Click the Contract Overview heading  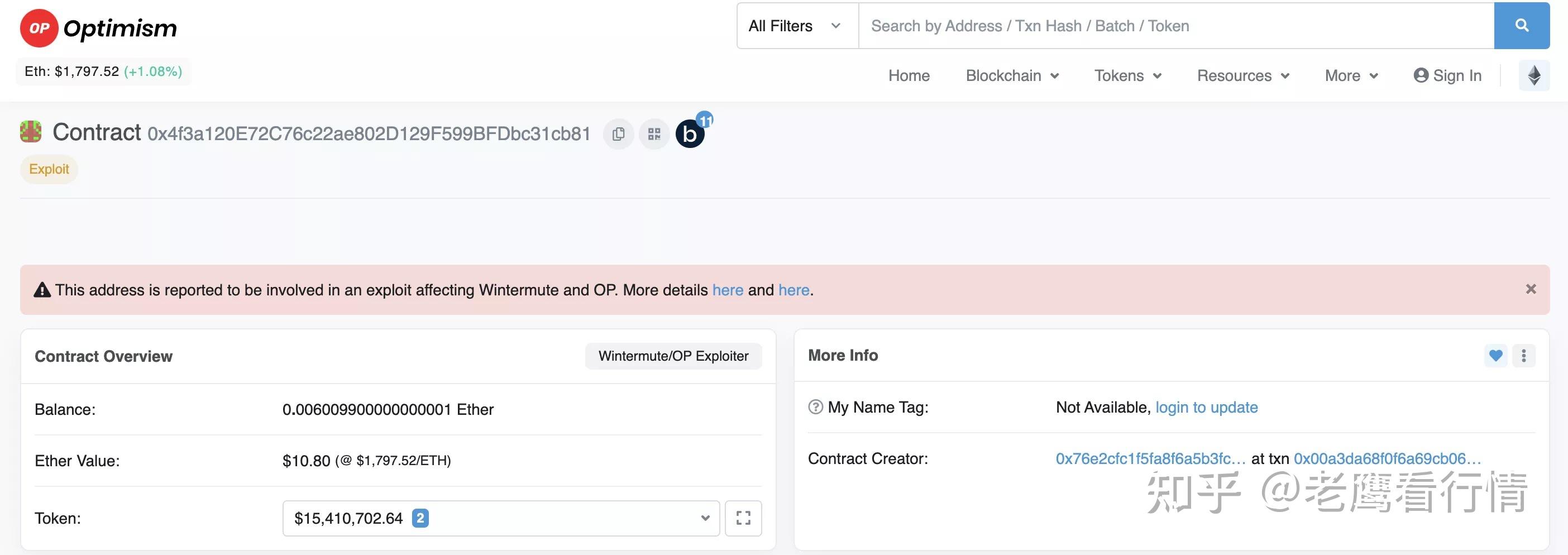click(103, 356)
